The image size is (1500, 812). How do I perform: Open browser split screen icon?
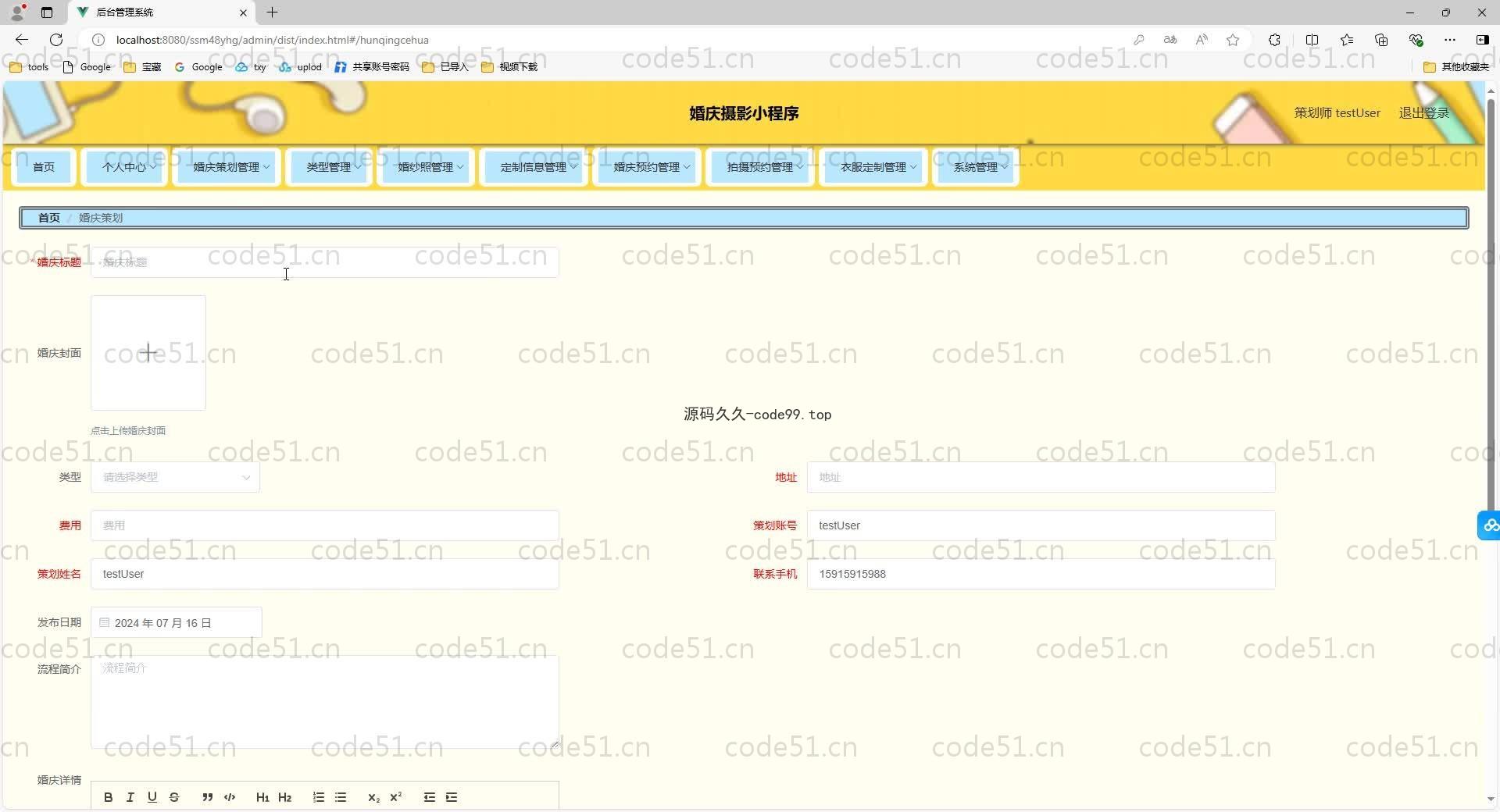coord(1312,40)
